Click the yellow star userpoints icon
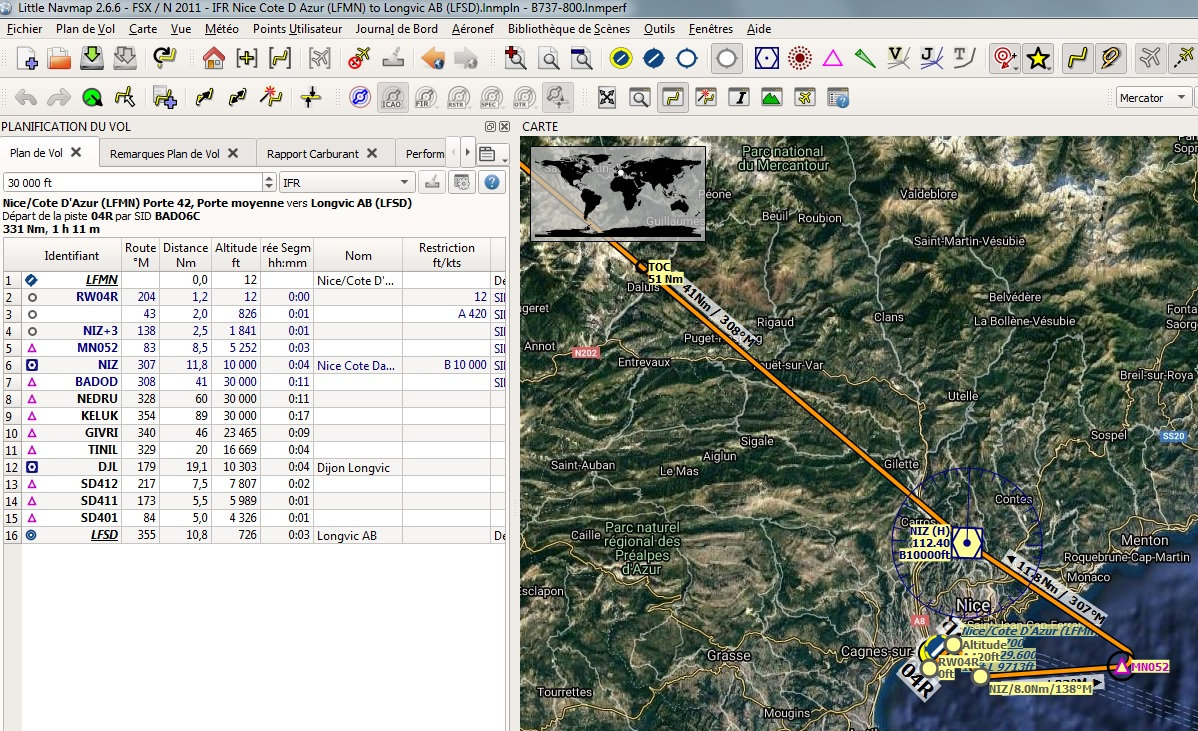 click(x=1038, y=59)
